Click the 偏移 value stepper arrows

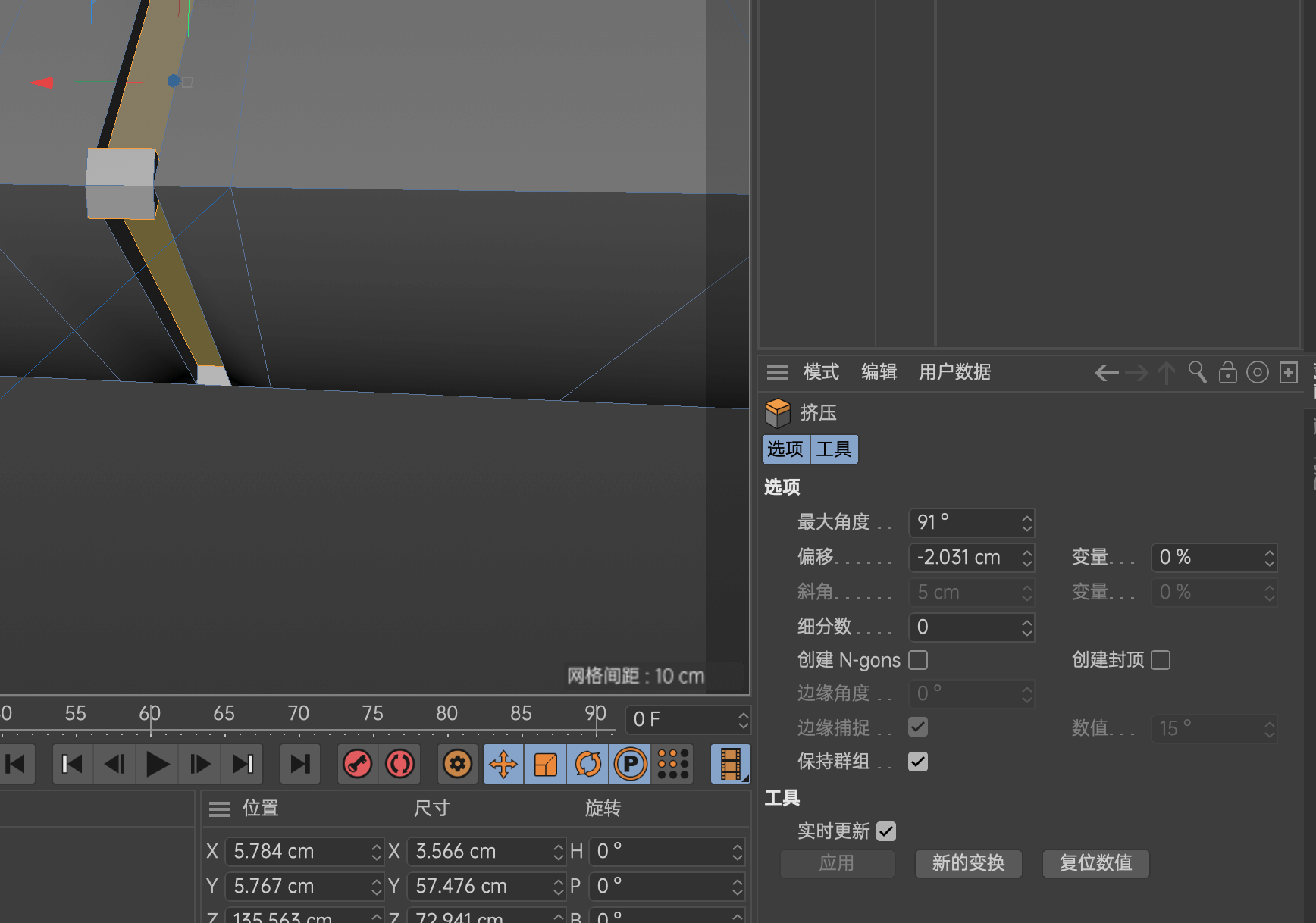coord(1026,558)
